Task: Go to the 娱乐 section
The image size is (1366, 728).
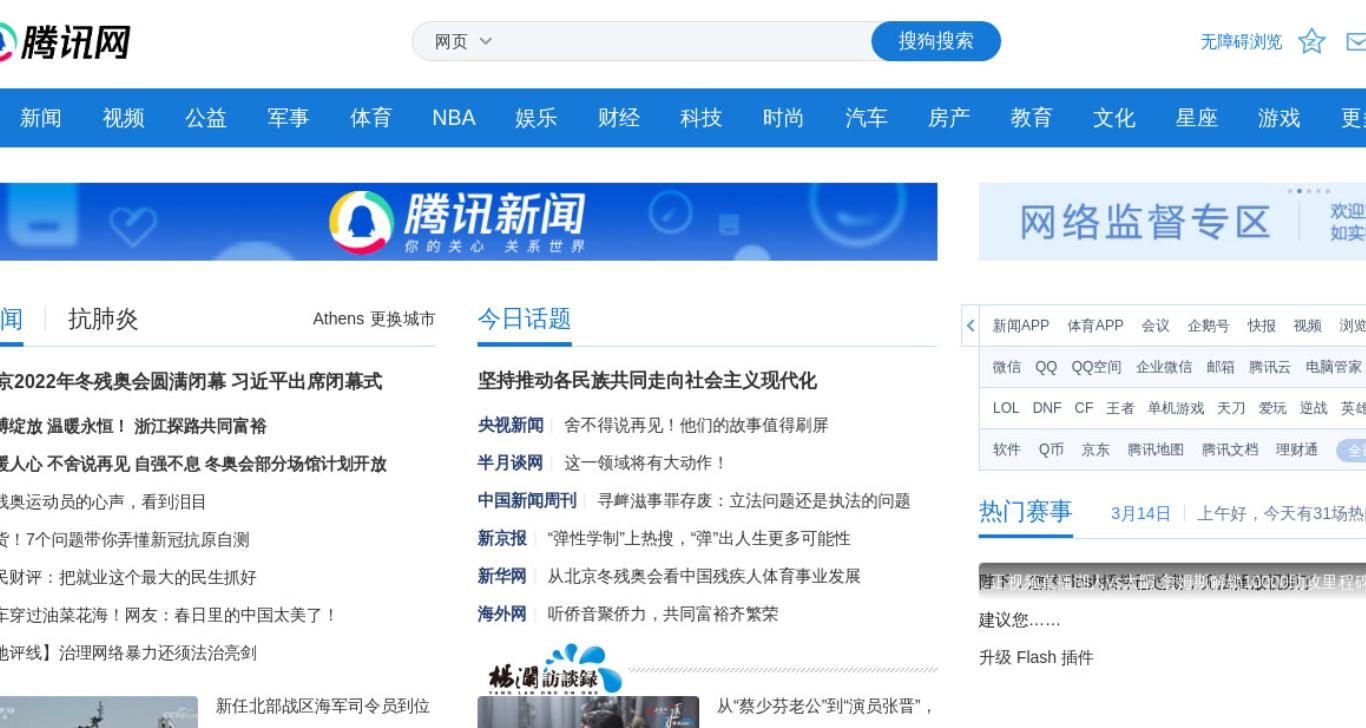Action: 536,118
